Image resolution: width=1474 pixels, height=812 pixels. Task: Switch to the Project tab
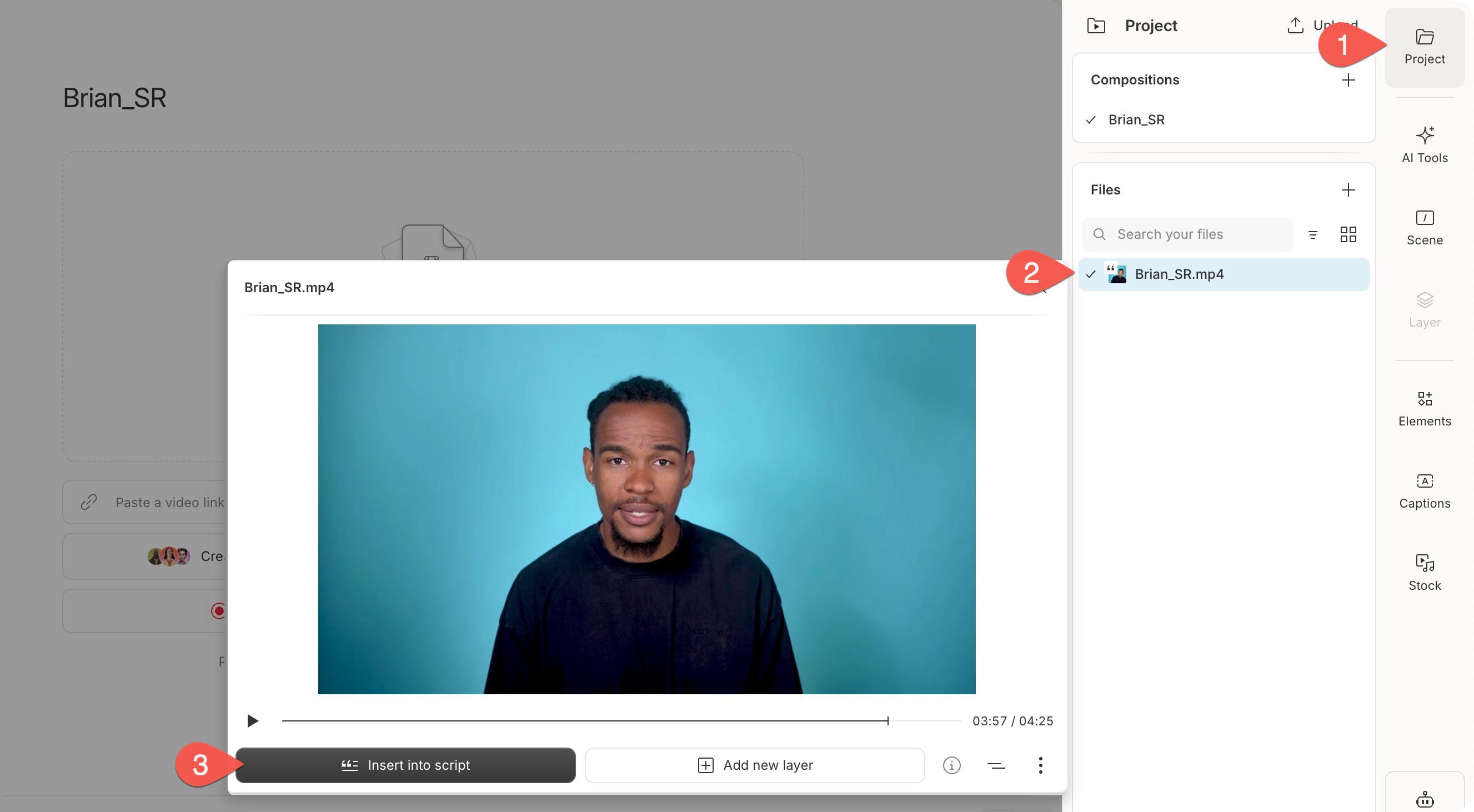coord(1424,47)
